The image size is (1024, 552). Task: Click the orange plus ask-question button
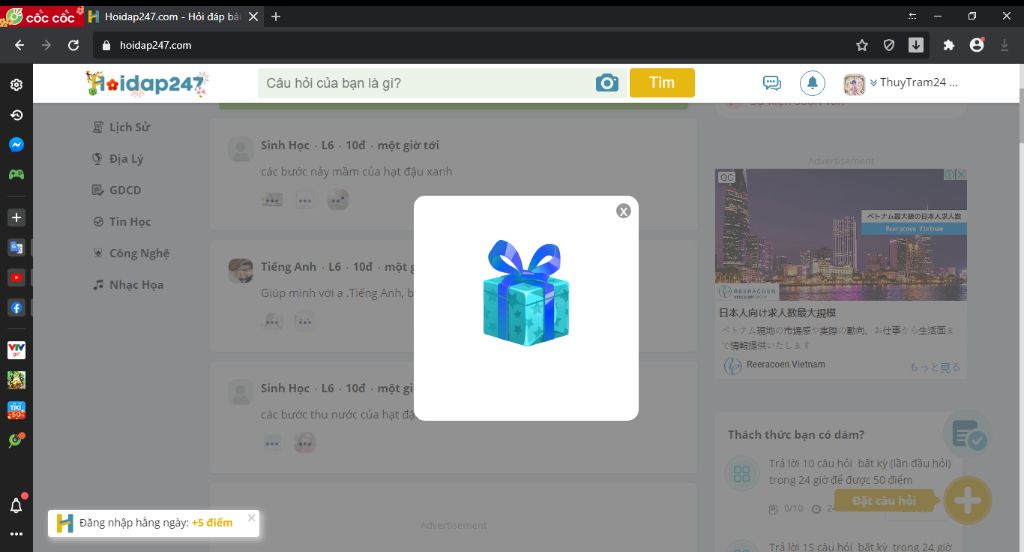pos(968,501)
